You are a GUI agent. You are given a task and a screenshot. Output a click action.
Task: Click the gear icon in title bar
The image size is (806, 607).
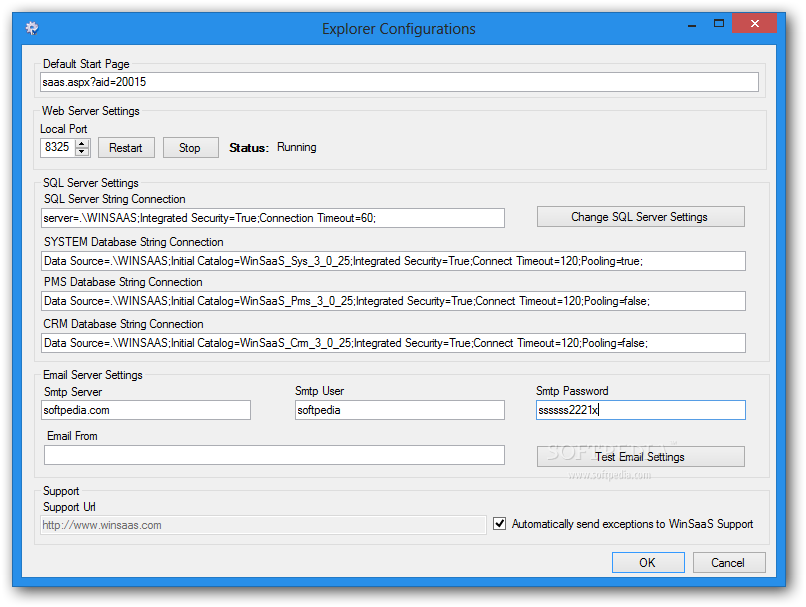tap(32, 28)
